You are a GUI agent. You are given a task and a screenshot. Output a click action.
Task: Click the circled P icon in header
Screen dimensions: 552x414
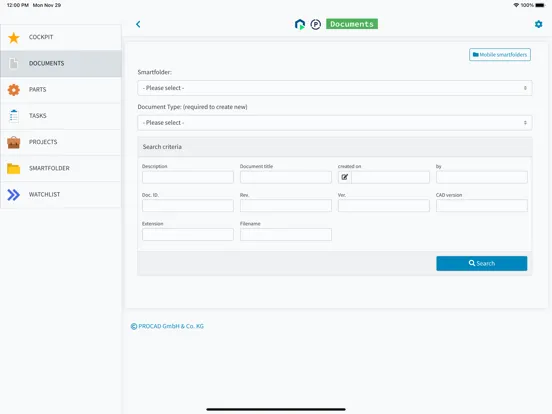pyautogui.click(x=315, y=24)
